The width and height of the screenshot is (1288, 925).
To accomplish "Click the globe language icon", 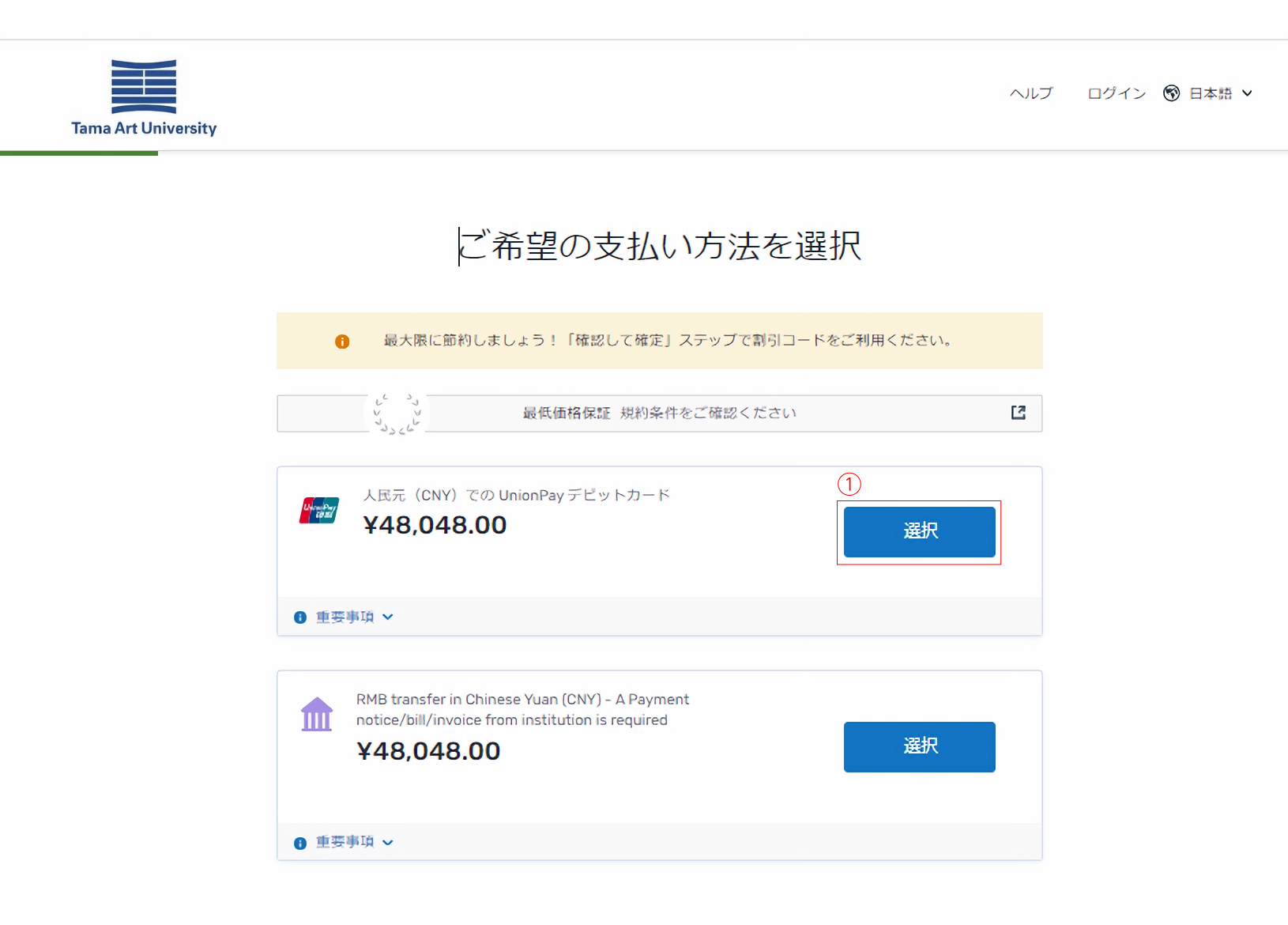I will [x=1171, y=93].
